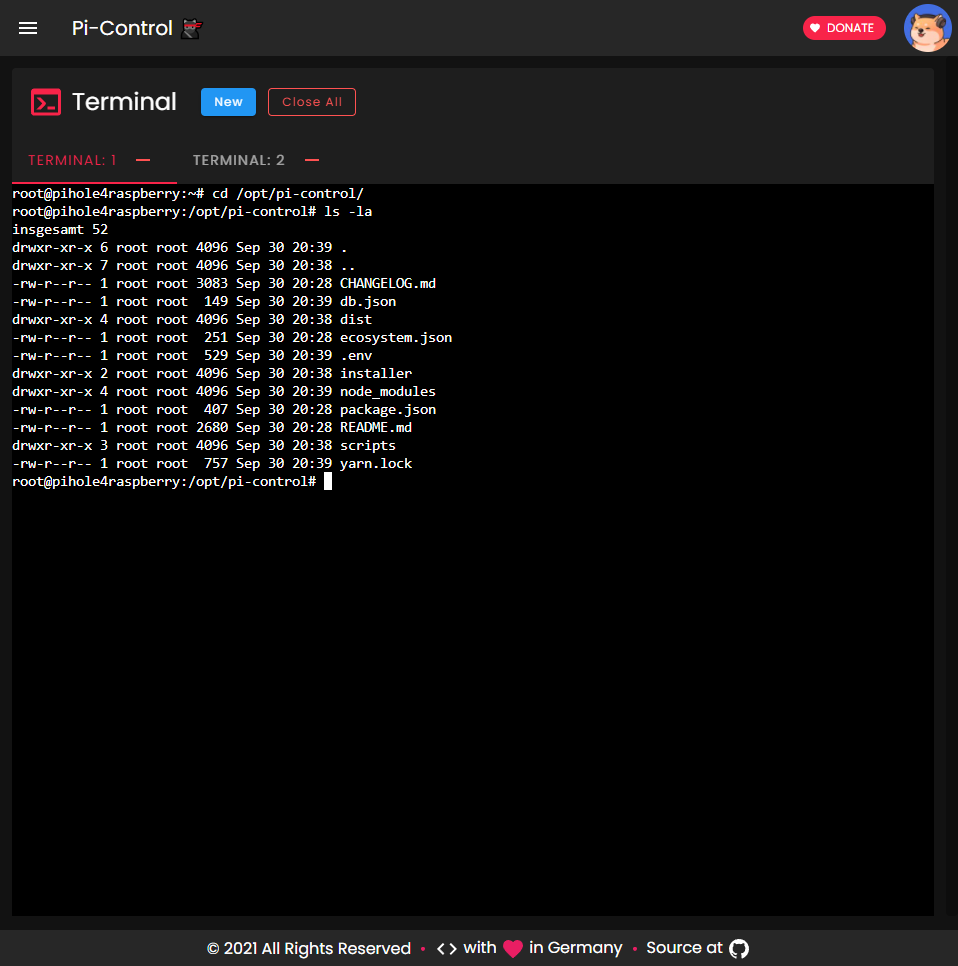958x966 pixels.
Task: Click the db.json file name
Action: (368, 301)
